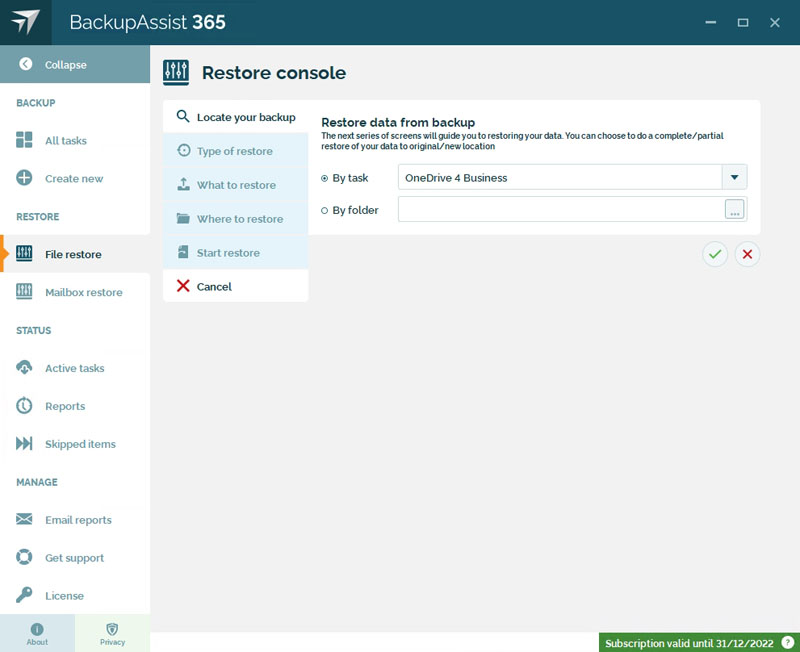Go to the What to restore step

[x=236, y=185]
